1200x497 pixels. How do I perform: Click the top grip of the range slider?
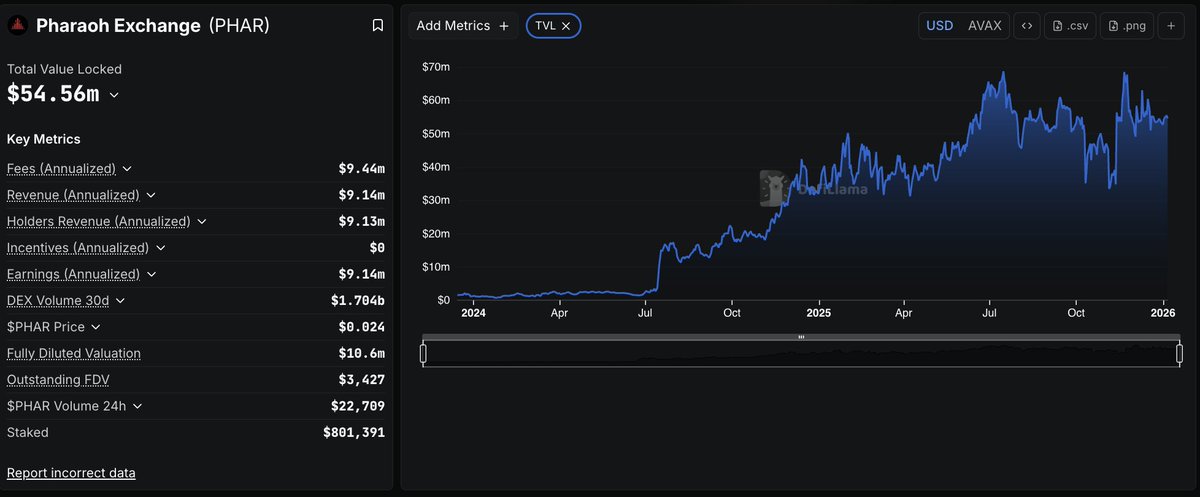tap(801, 337)
